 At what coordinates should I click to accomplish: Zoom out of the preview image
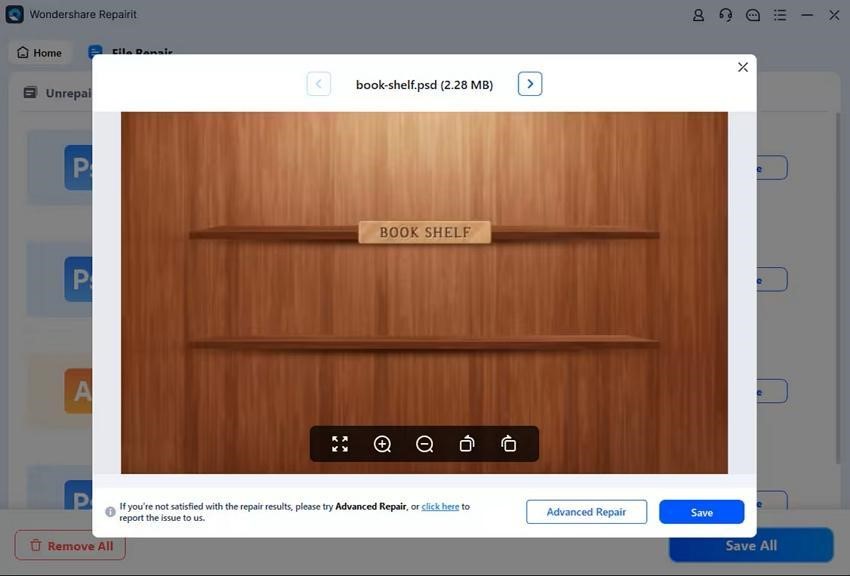point(424,444)
